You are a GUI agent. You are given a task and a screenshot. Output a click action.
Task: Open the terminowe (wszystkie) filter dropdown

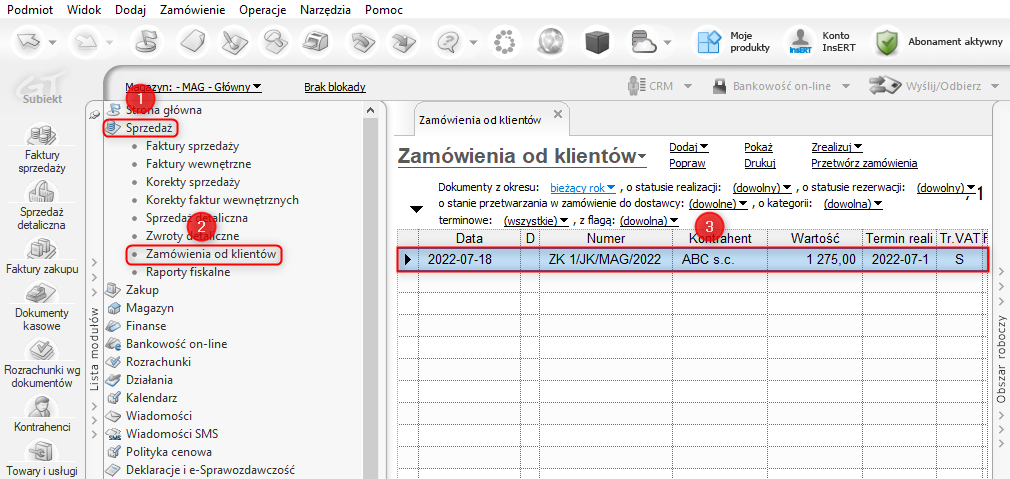pos(536,221)
